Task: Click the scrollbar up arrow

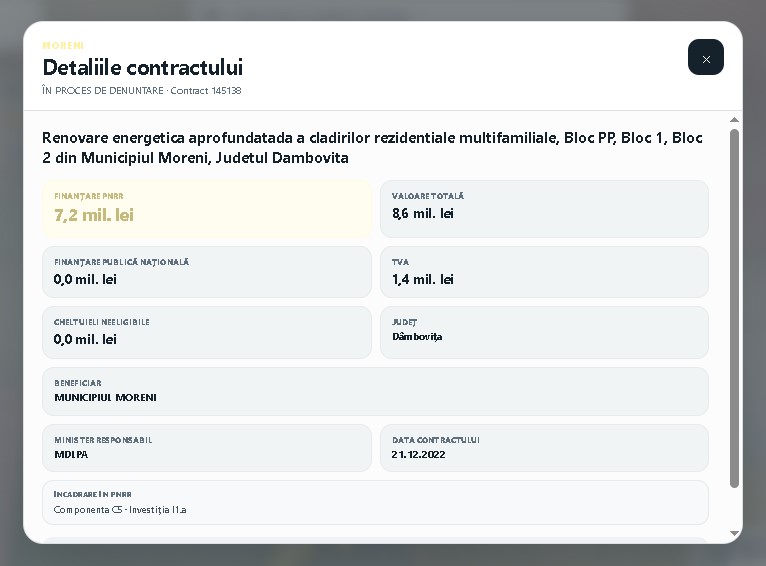Action: tap(734, 120)
